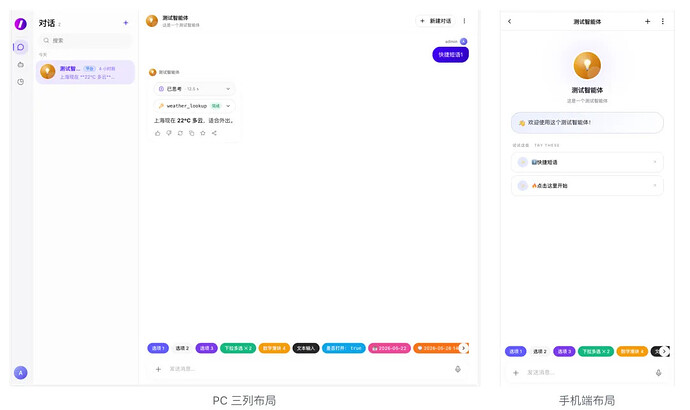Select the 点击这里开始 suggestion in mobile layout

587,186
